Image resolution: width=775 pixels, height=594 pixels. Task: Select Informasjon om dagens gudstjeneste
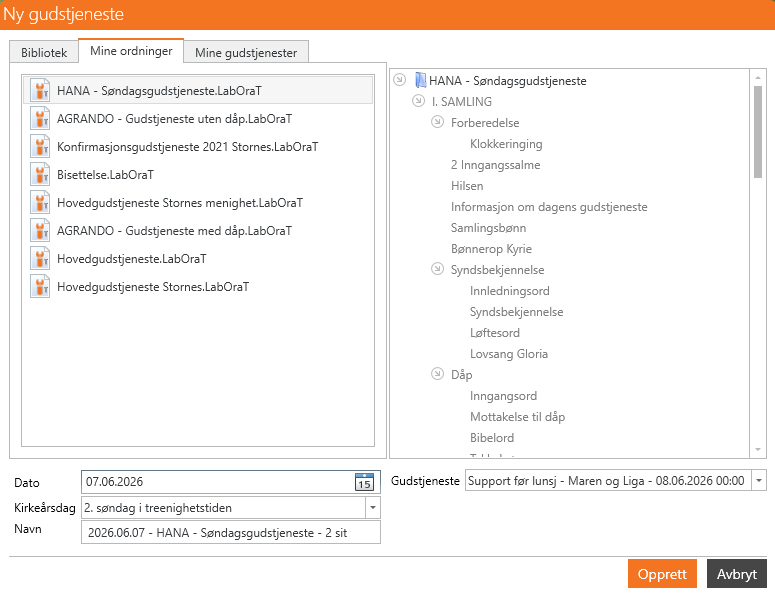pos(549,207)
